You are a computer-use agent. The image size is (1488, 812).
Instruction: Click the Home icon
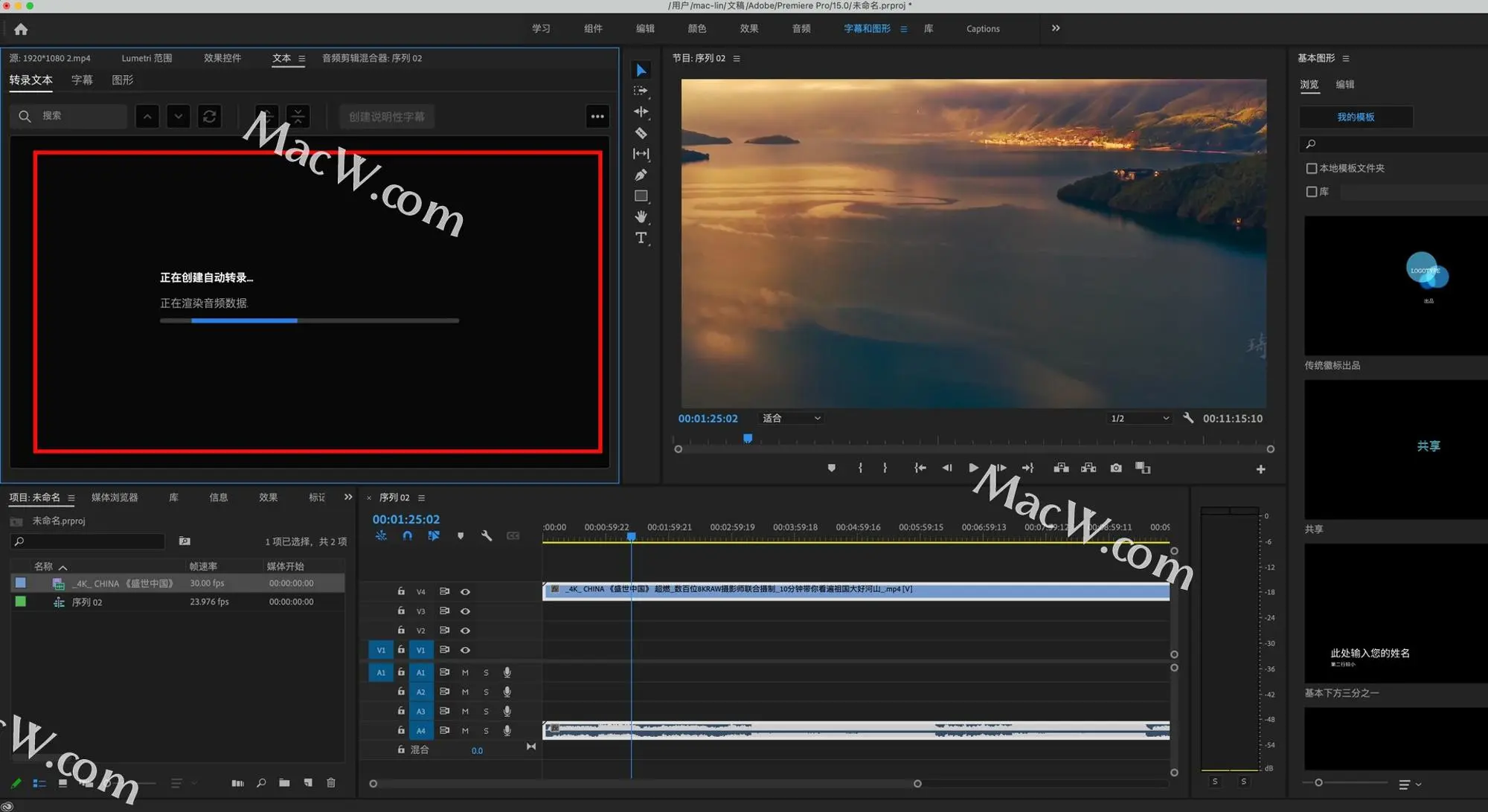pos(21,29)
